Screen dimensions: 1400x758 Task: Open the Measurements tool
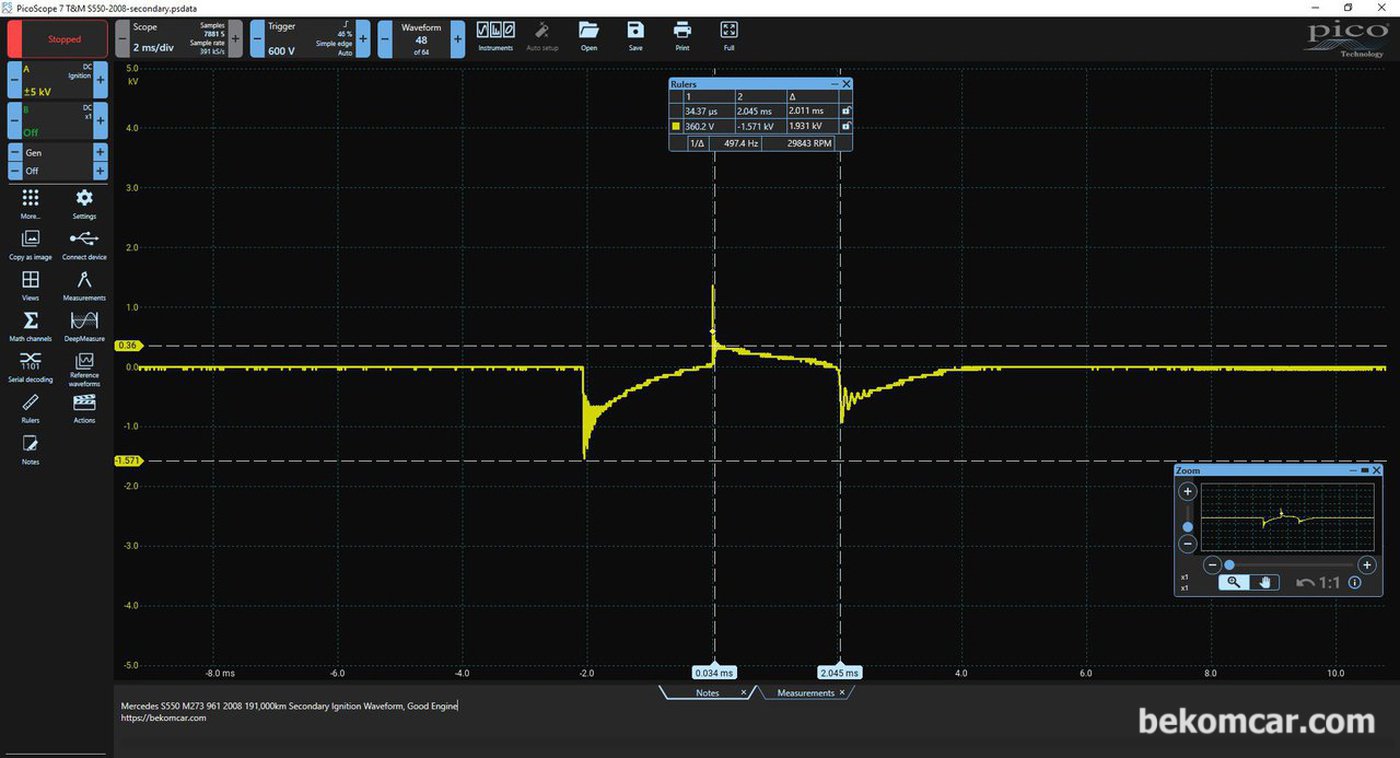click(x=84, y=285)
